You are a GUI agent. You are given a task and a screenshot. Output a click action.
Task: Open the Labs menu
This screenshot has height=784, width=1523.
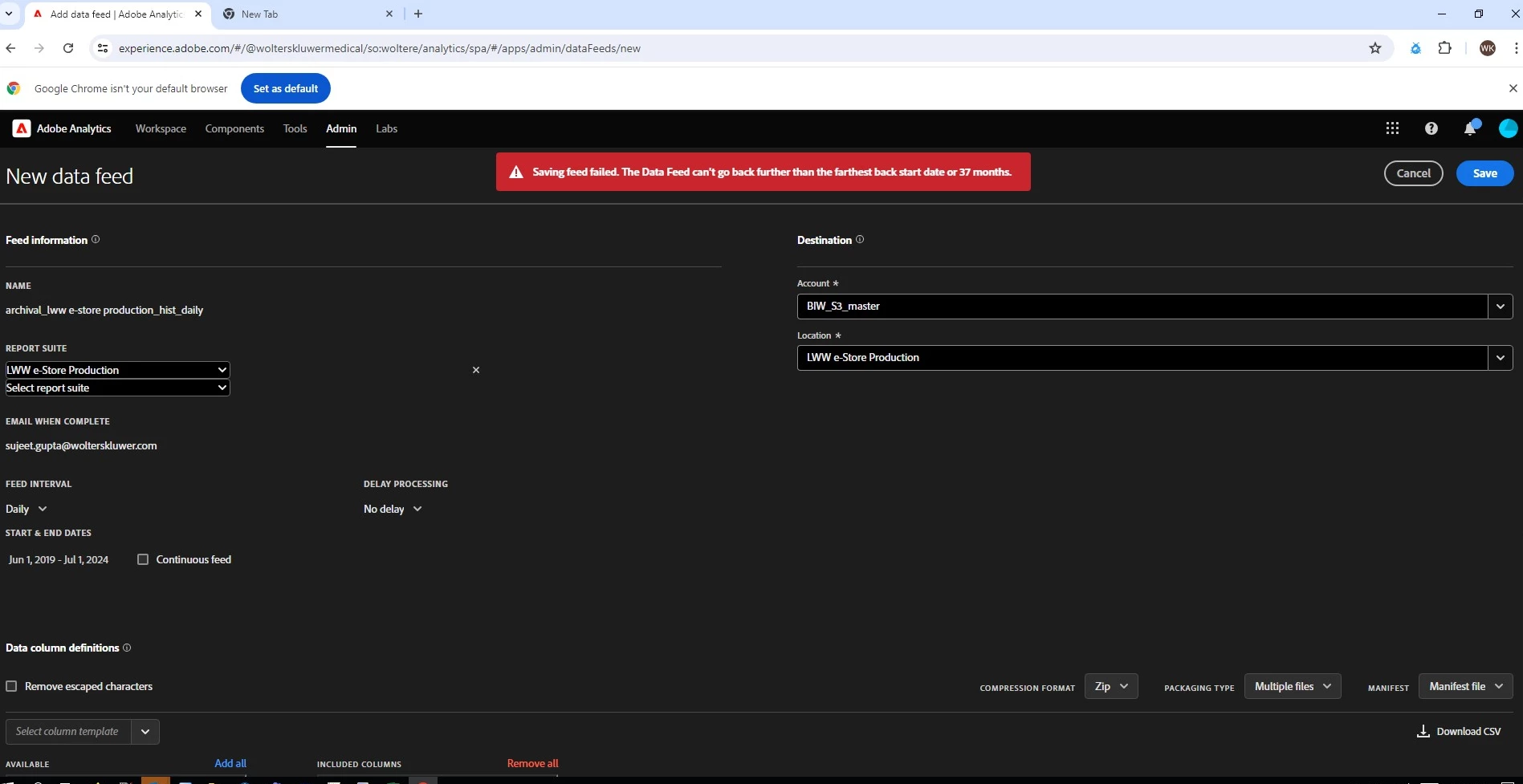[x=386, y=128]
